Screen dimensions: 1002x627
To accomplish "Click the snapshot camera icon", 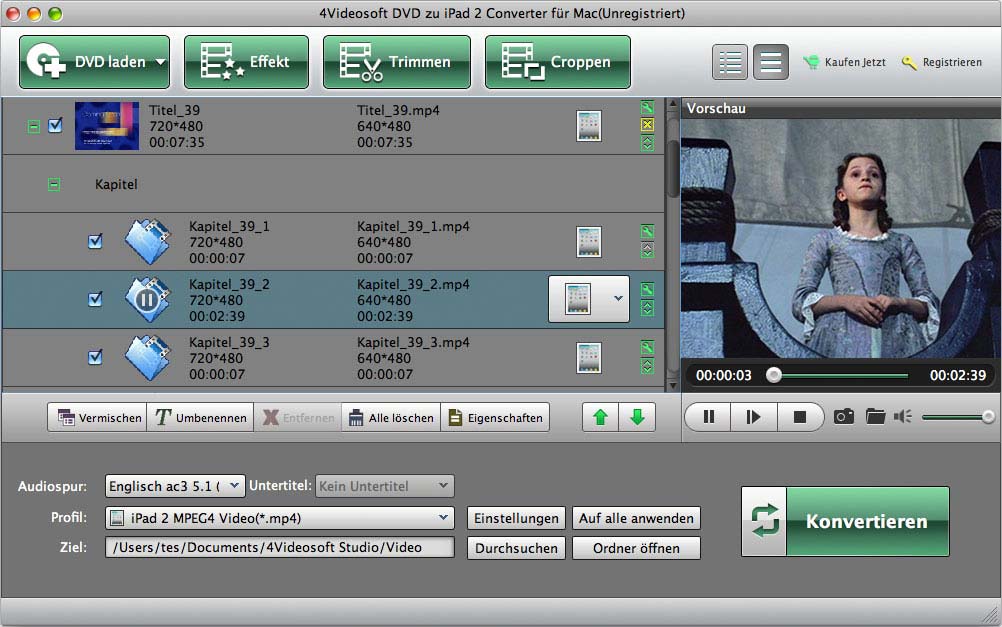I will [x=844, y=416].
